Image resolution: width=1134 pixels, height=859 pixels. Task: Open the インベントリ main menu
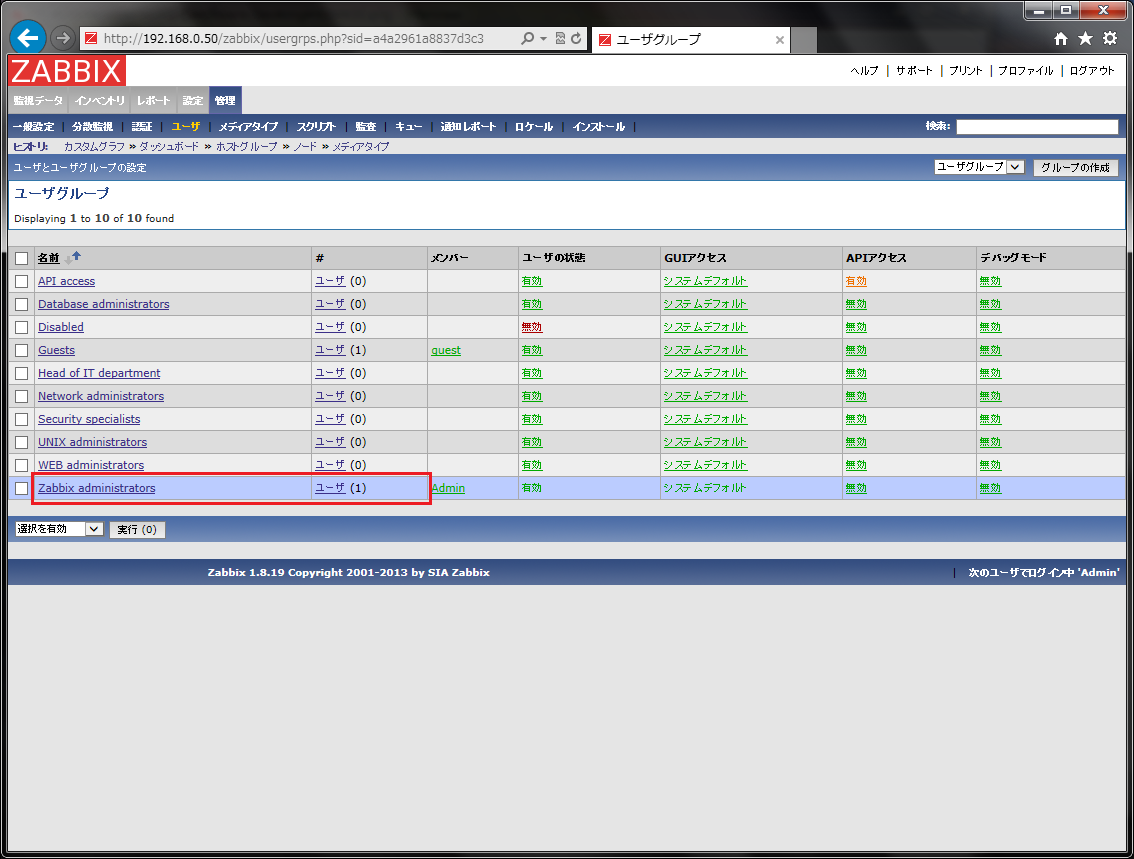(x=100, y=101)
